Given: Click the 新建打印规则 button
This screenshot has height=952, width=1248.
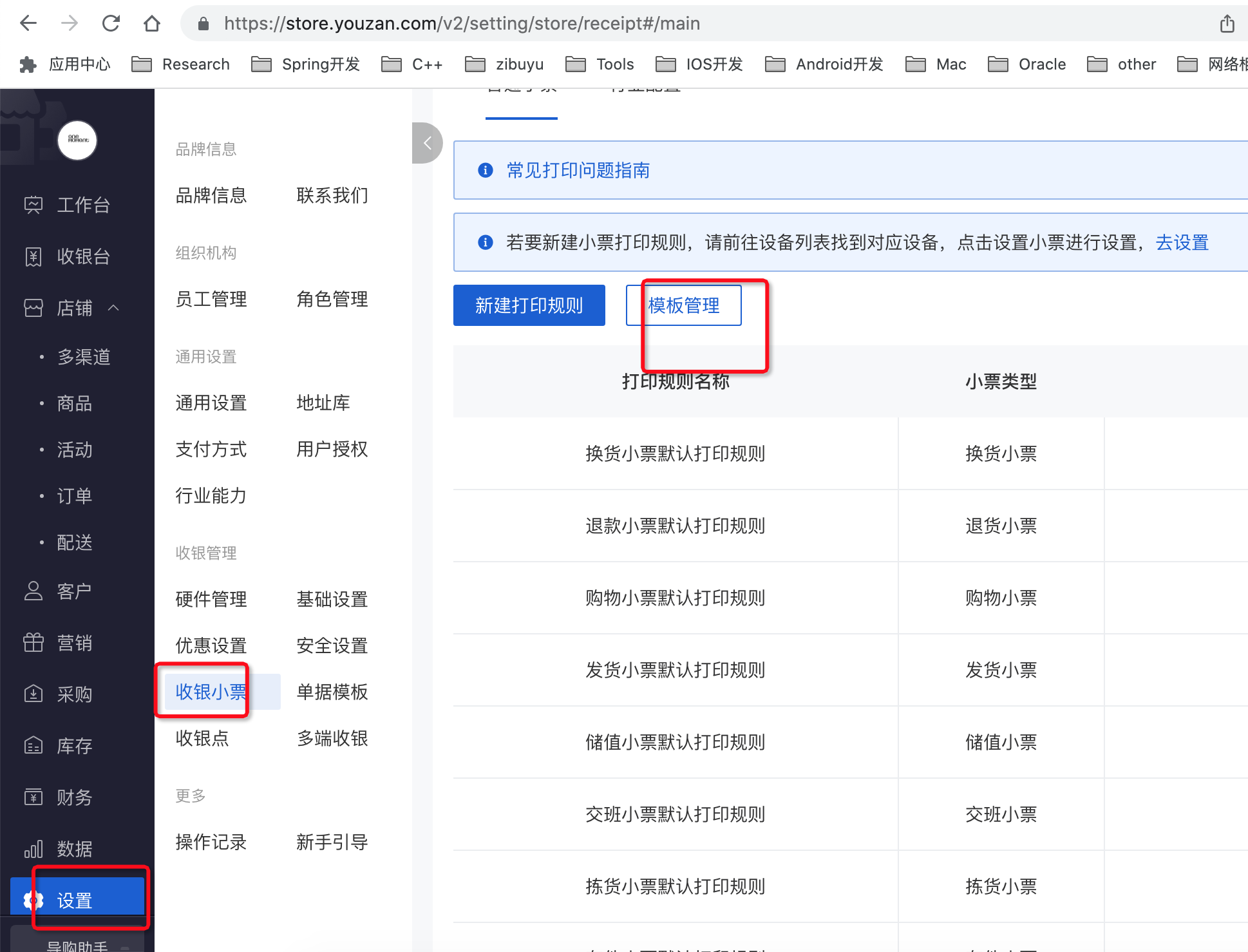Looking at the screenshot, I should click(529, 305).
